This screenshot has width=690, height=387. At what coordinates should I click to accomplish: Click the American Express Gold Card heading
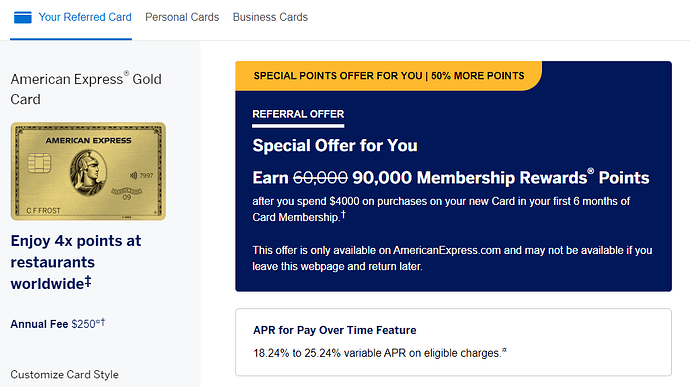86,89
